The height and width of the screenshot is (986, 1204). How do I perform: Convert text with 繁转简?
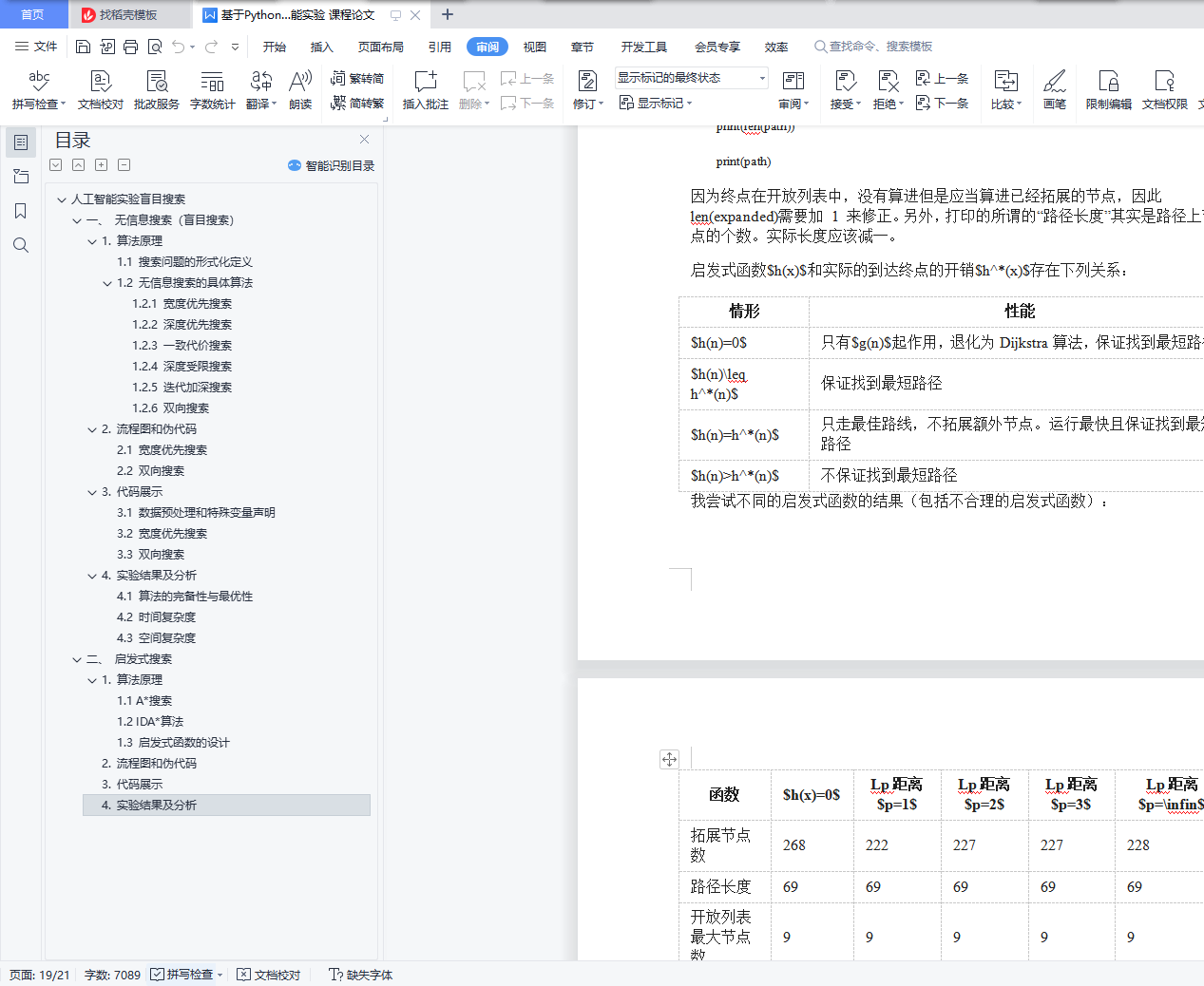[357, 79]
